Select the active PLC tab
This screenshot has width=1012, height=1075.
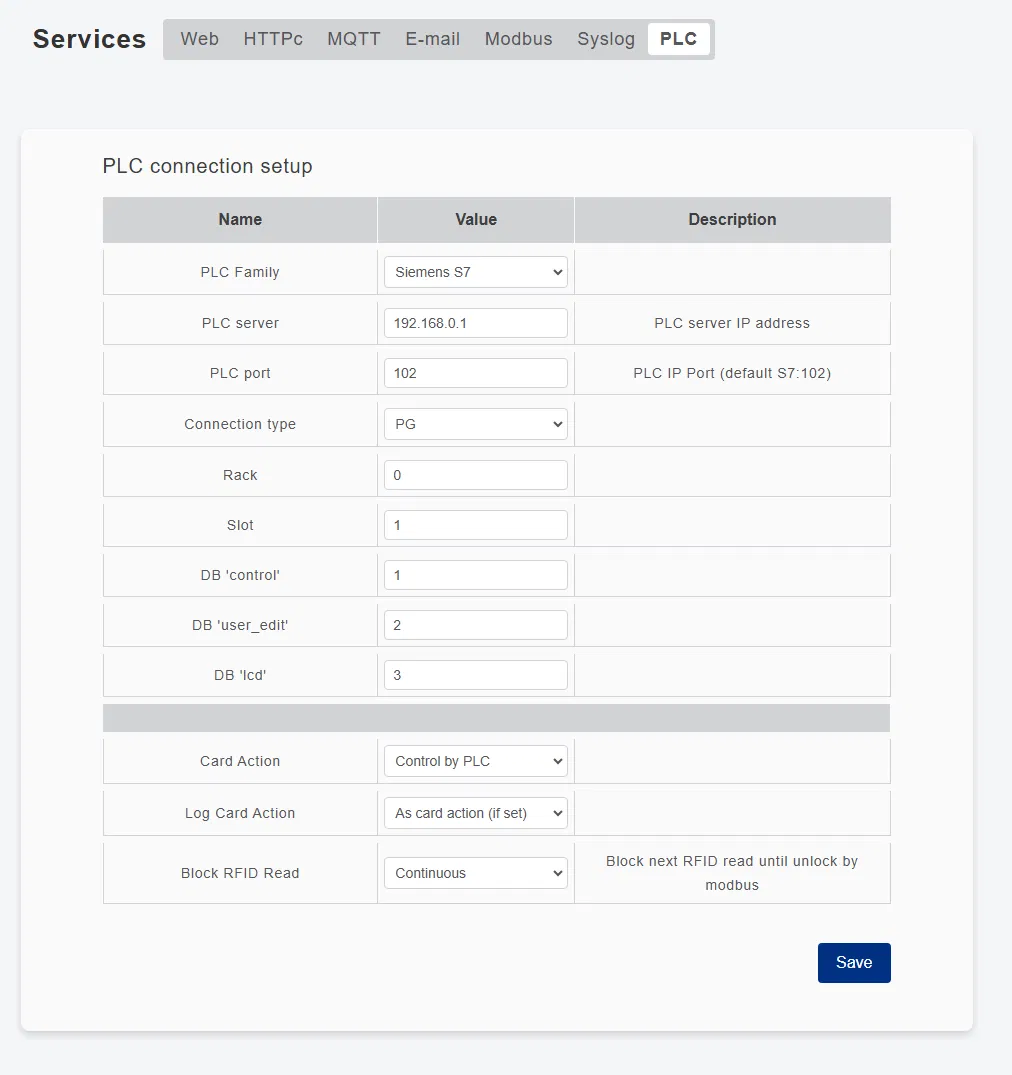point(678,39)
